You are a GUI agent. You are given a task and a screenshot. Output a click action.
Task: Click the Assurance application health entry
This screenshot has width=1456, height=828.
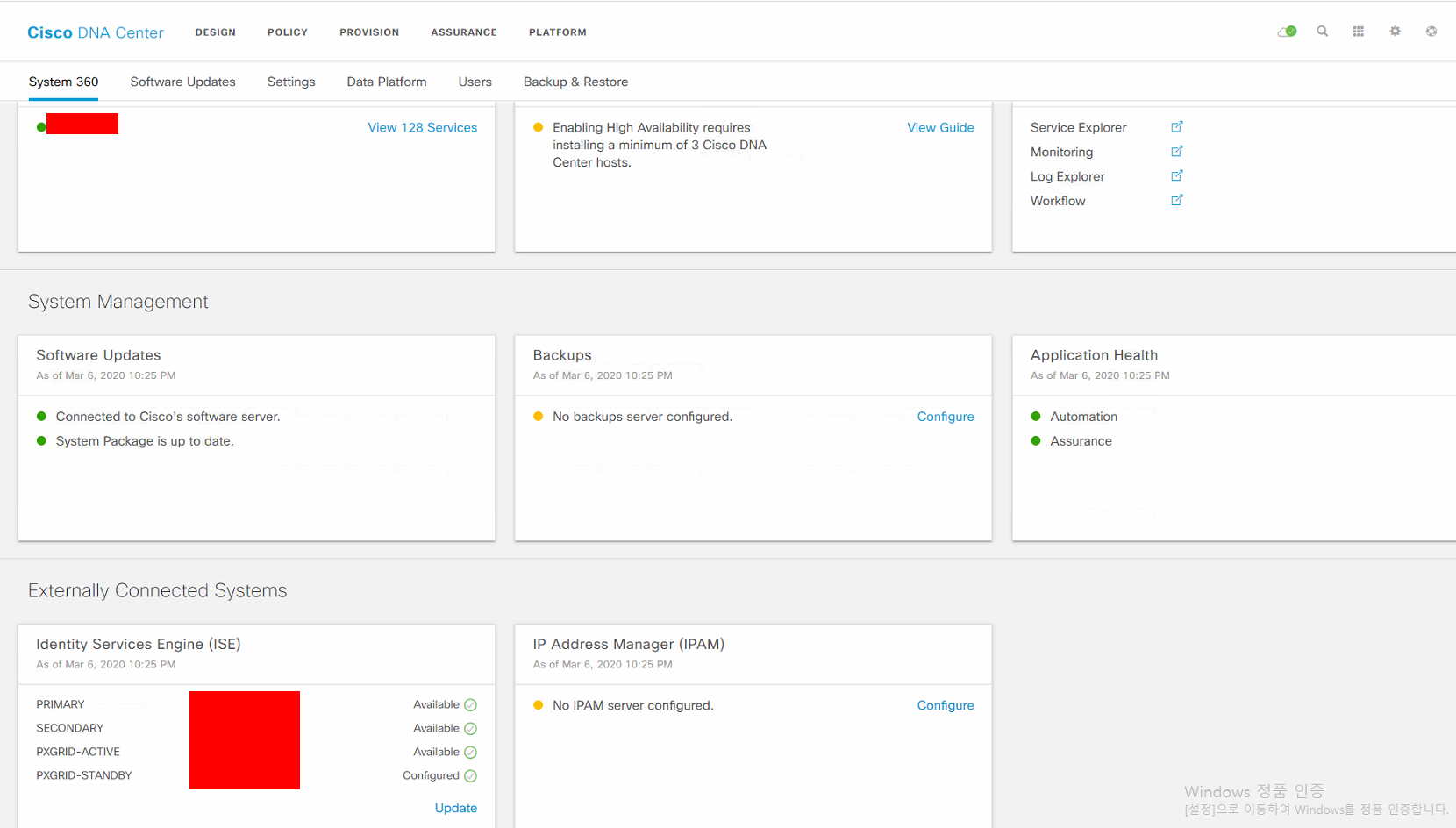click(1081, 441)
